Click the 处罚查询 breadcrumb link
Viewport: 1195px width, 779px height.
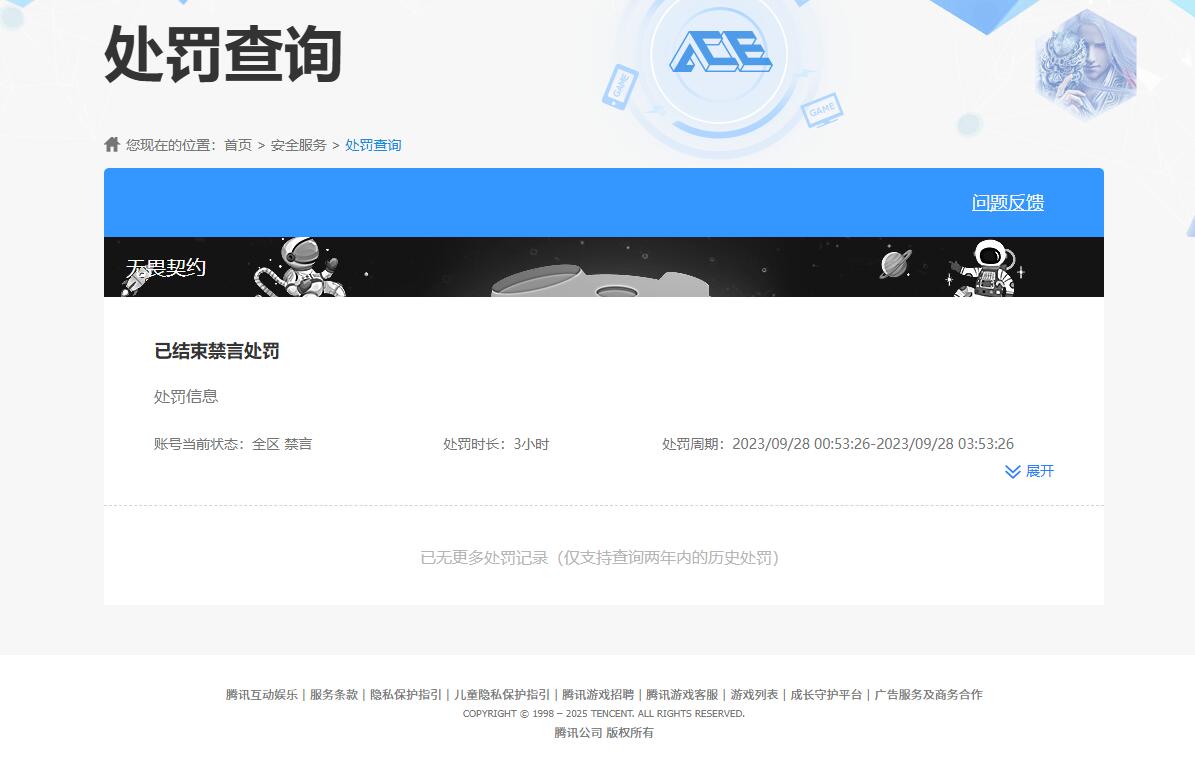tap(373, 145)
